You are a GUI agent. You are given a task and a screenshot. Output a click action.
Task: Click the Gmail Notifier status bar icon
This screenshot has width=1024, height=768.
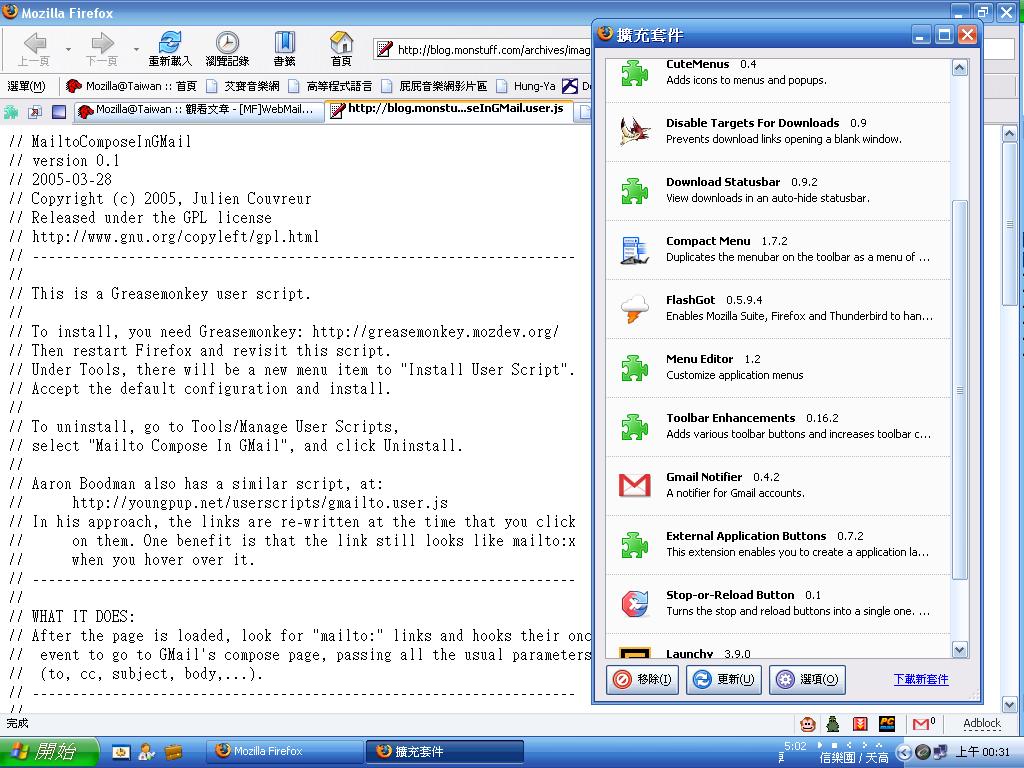point(922,723)
